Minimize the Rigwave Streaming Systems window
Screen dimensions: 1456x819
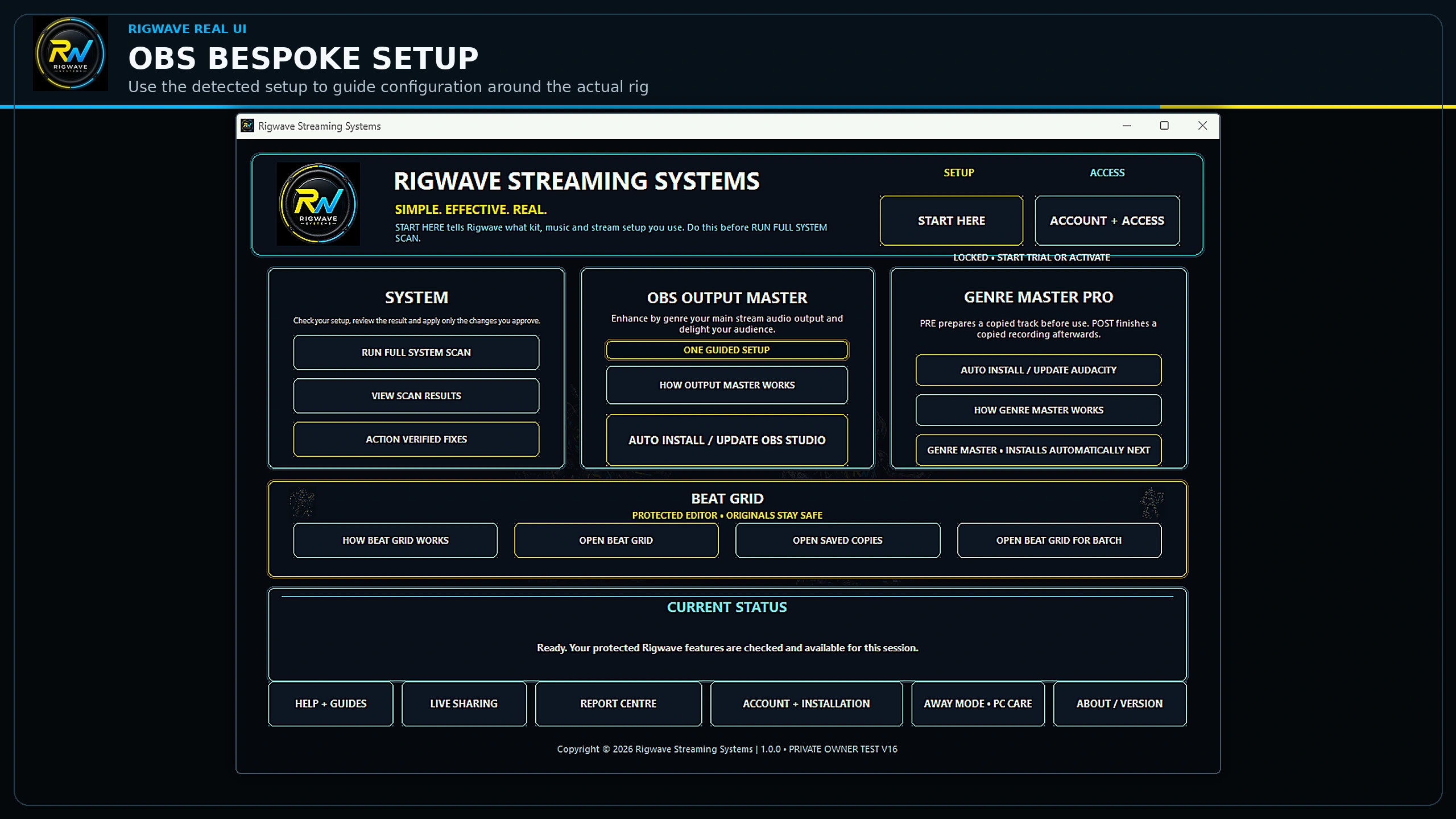point(1126,126)
